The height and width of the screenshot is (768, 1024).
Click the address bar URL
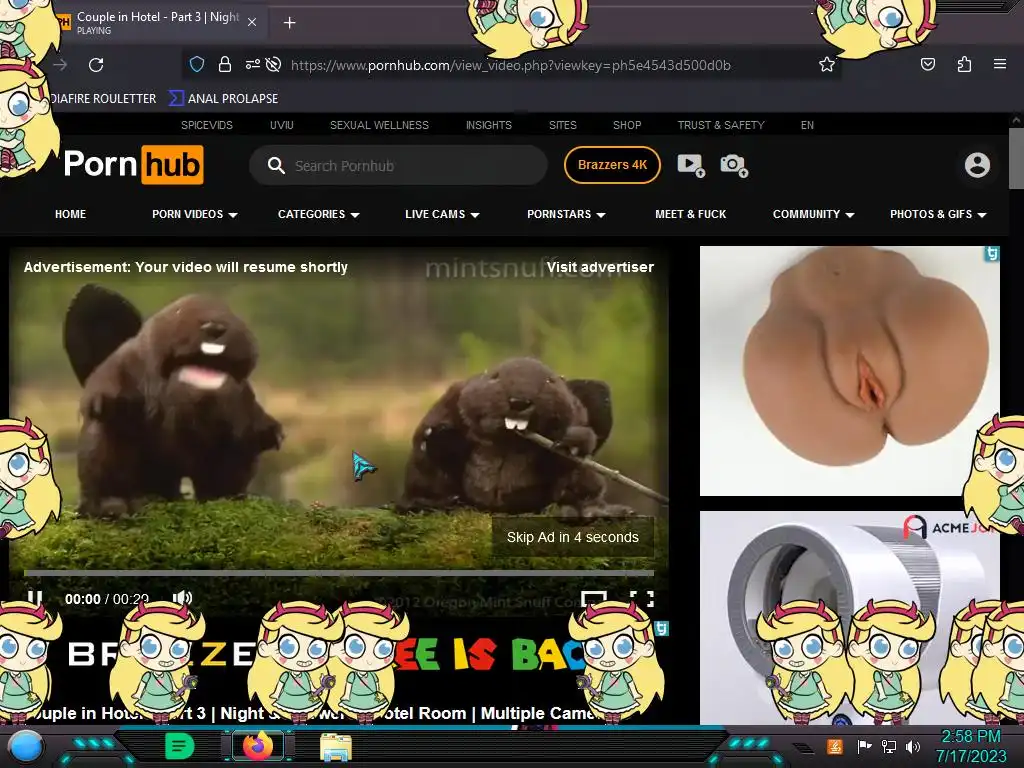pyautogui.click(x=511, y=65)
